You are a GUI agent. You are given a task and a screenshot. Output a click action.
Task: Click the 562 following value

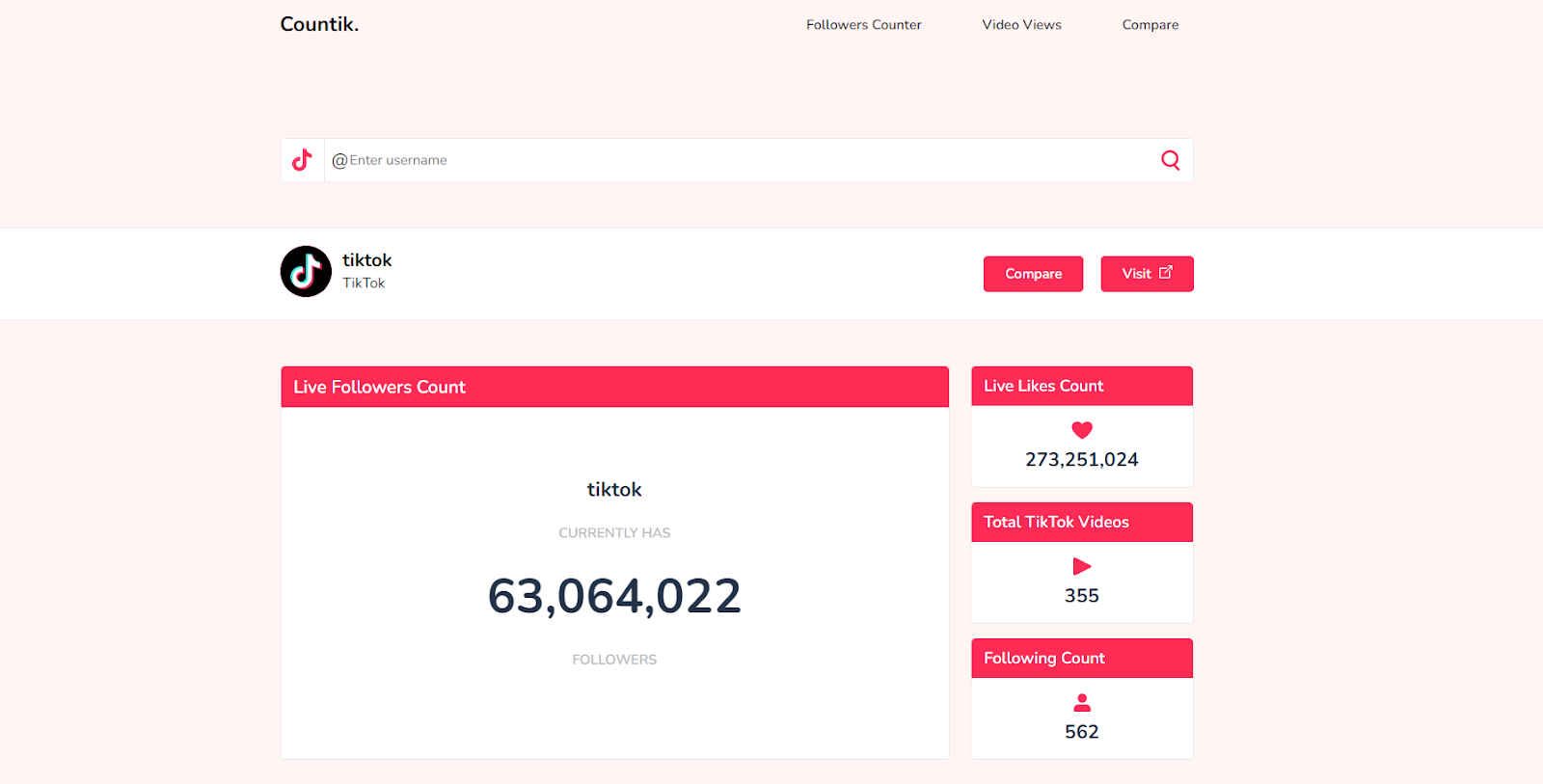tap(1082, 732)
